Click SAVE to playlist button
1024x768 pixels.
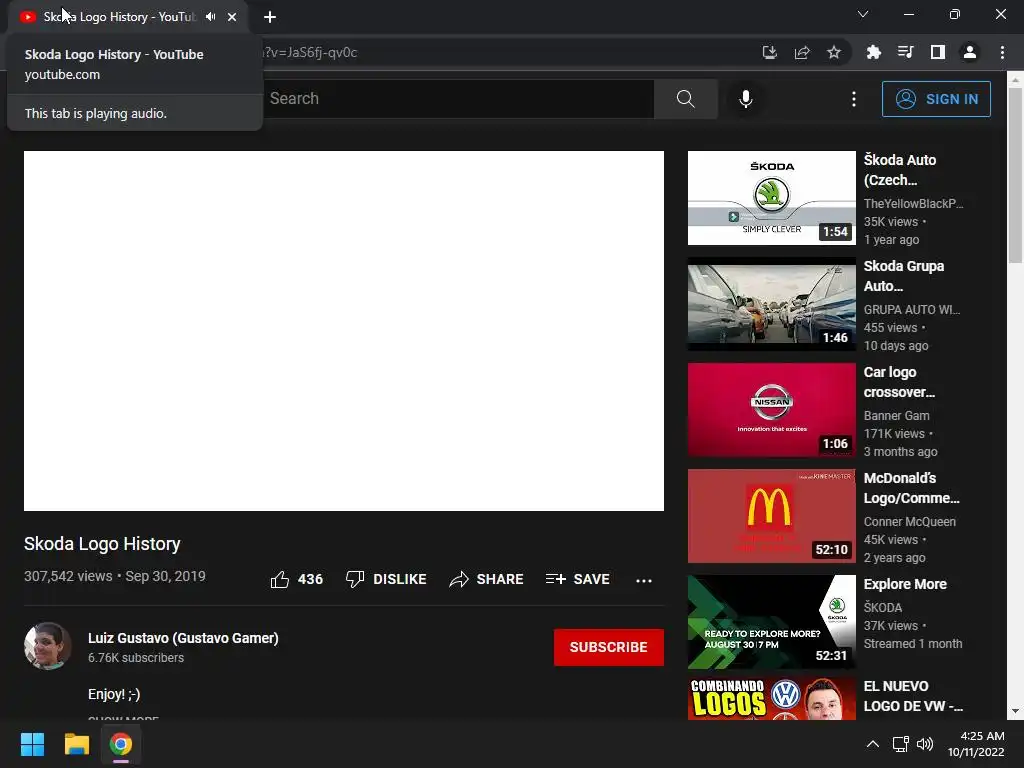pyautogui.click(x=577, y=579)
